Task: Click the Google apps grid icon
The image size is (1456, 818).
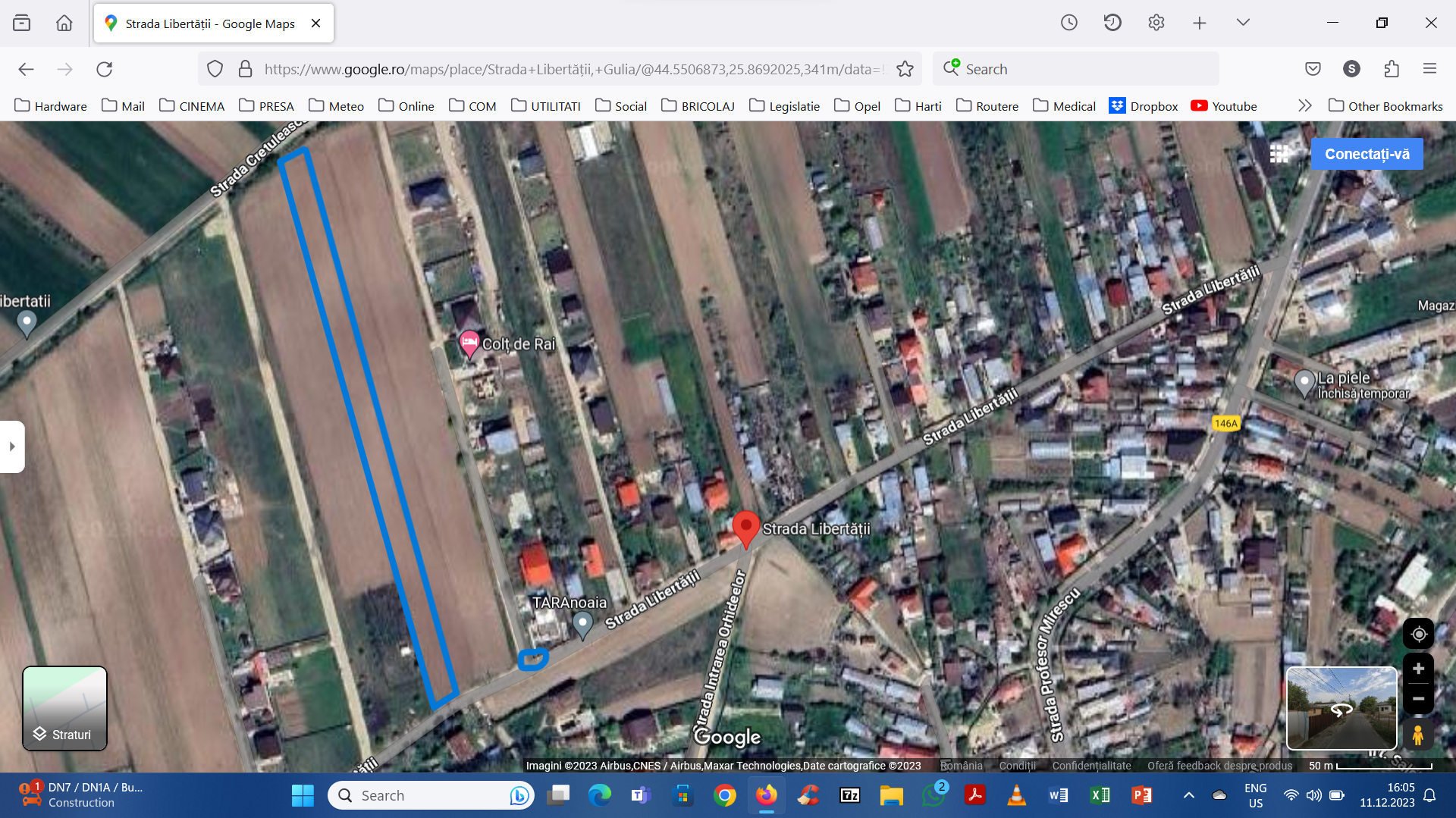Action: coord(1279,154)
